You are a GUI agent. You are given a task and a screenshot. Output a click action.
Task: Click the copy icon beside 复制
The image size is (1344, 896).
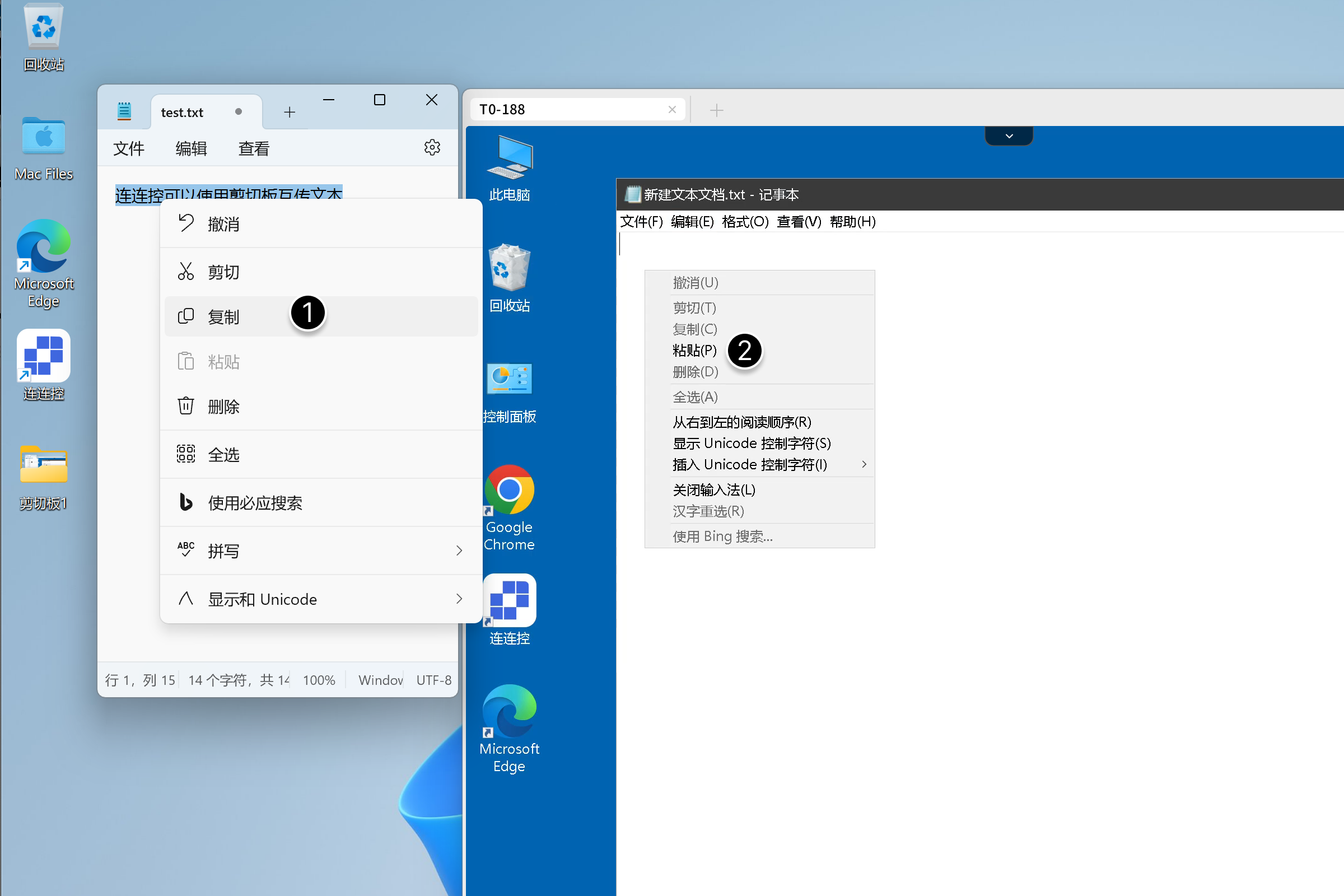[x=186, y=316]
